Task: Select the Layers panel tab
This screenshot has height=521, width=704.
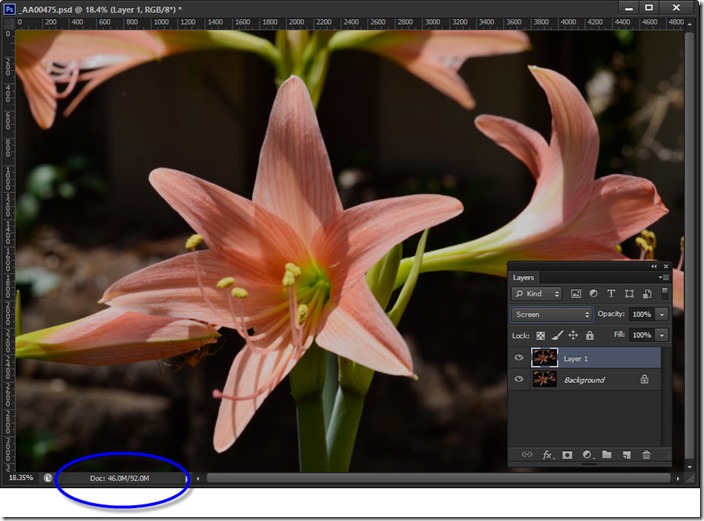Action: [x=524, y=277]
